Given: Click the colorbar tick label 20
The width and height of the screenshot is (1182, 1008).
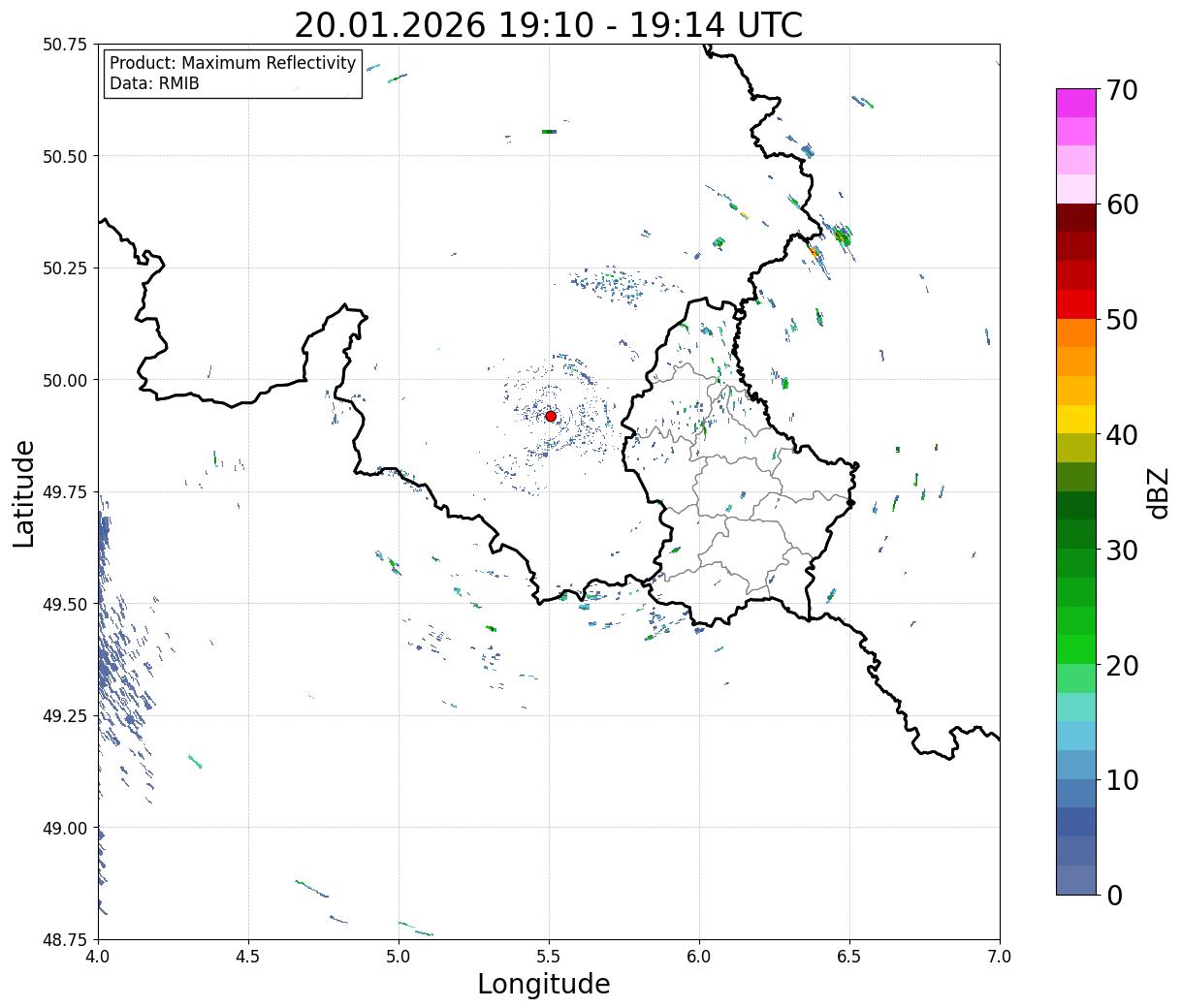Looking at the screenshot, I should pos(1121,666).
